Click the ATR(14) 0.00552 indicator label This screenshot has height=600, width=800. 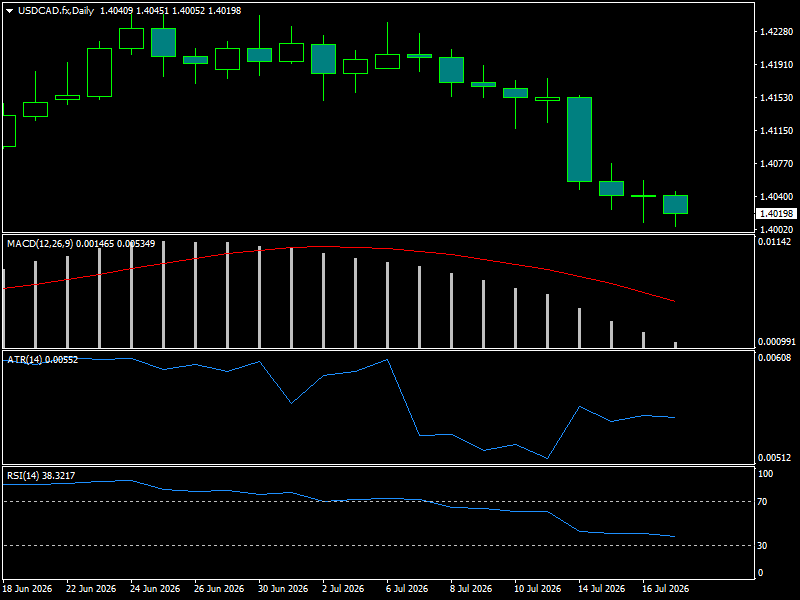point(42,360)
